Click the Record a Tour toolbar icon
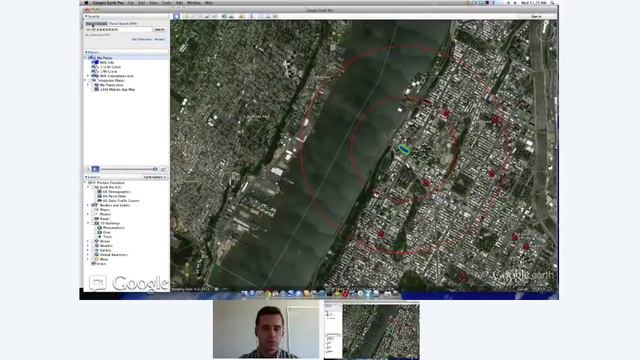Viewport: 640px width, 360px height. click(214, 16)
